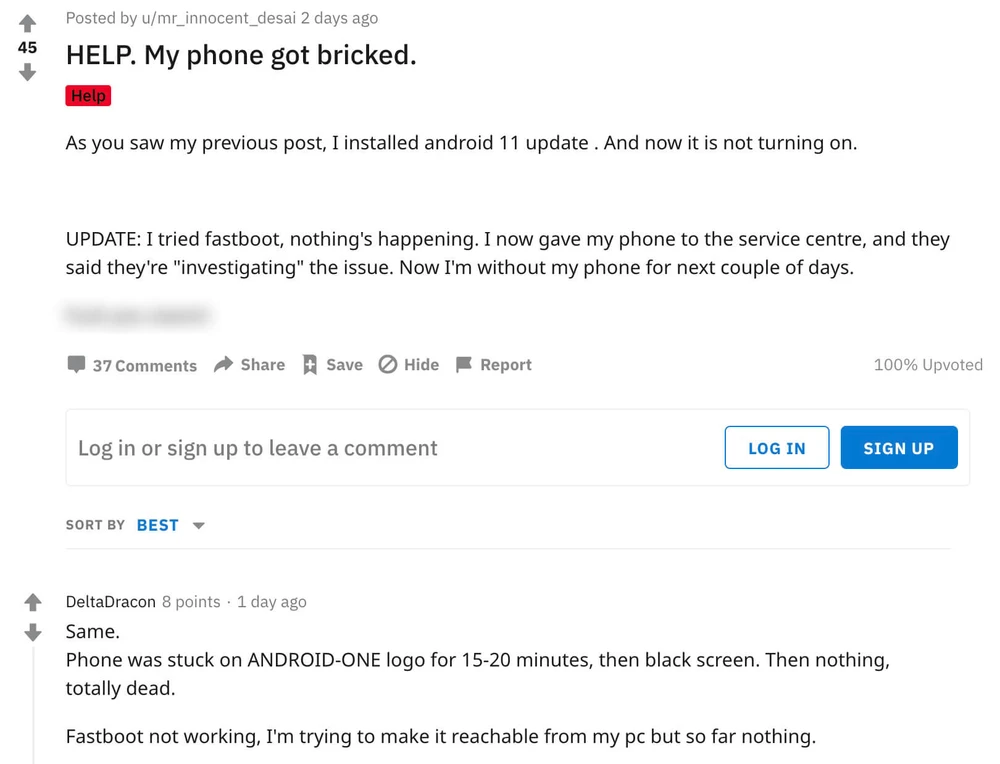
Task: Click the post title heading
Action: pos(241,55)
